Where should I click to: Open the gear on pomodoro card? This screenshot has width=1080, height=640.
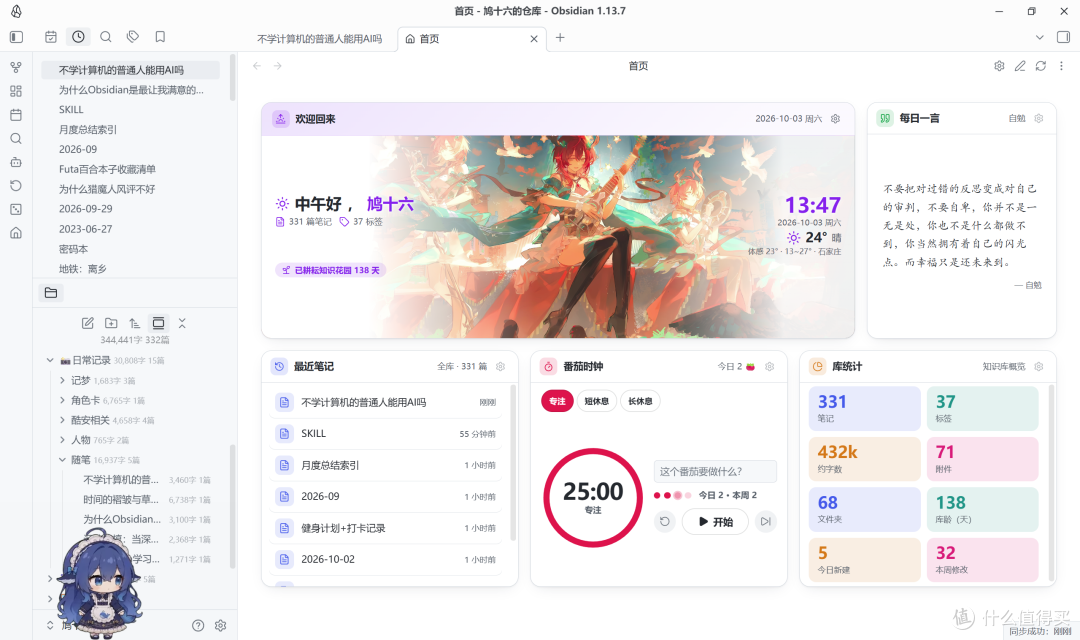coord(770,367)
